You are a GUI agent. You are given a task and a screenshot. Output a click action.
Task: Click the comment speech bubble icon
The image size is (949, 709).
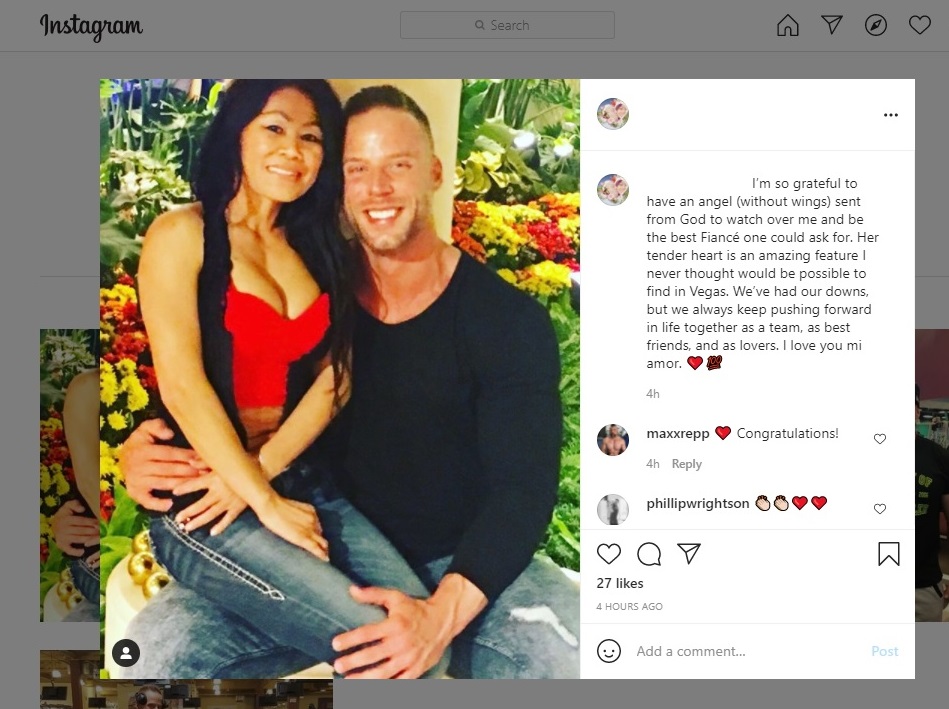point(649,554)
